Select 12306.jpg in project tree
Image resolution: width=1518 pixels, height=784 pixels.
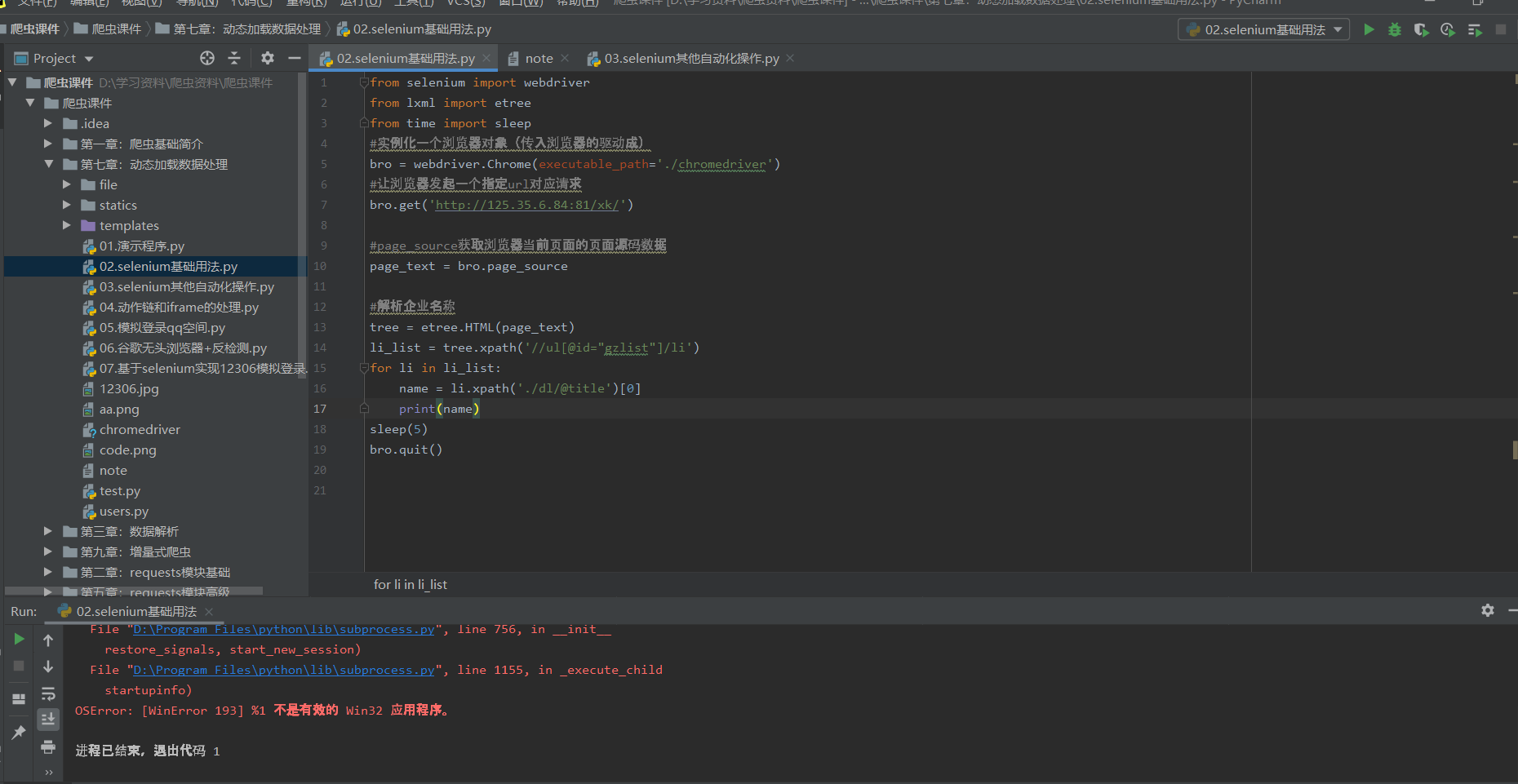point(129,388)
